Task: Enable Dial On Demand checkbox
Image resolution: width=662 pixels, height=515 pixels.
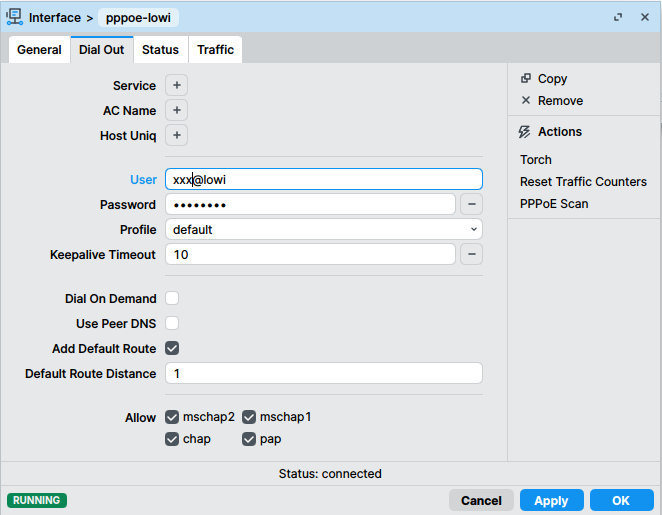Action: coord(172,298)
